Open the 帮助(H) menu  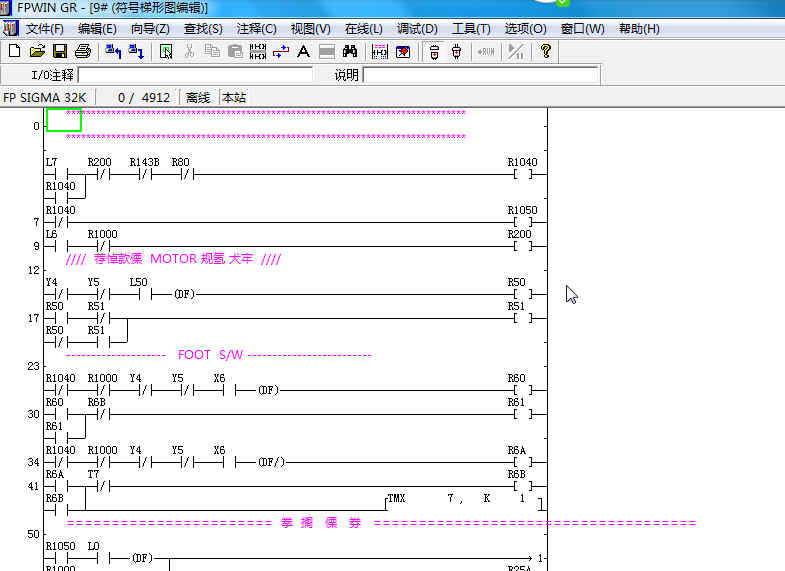[639, 29]
